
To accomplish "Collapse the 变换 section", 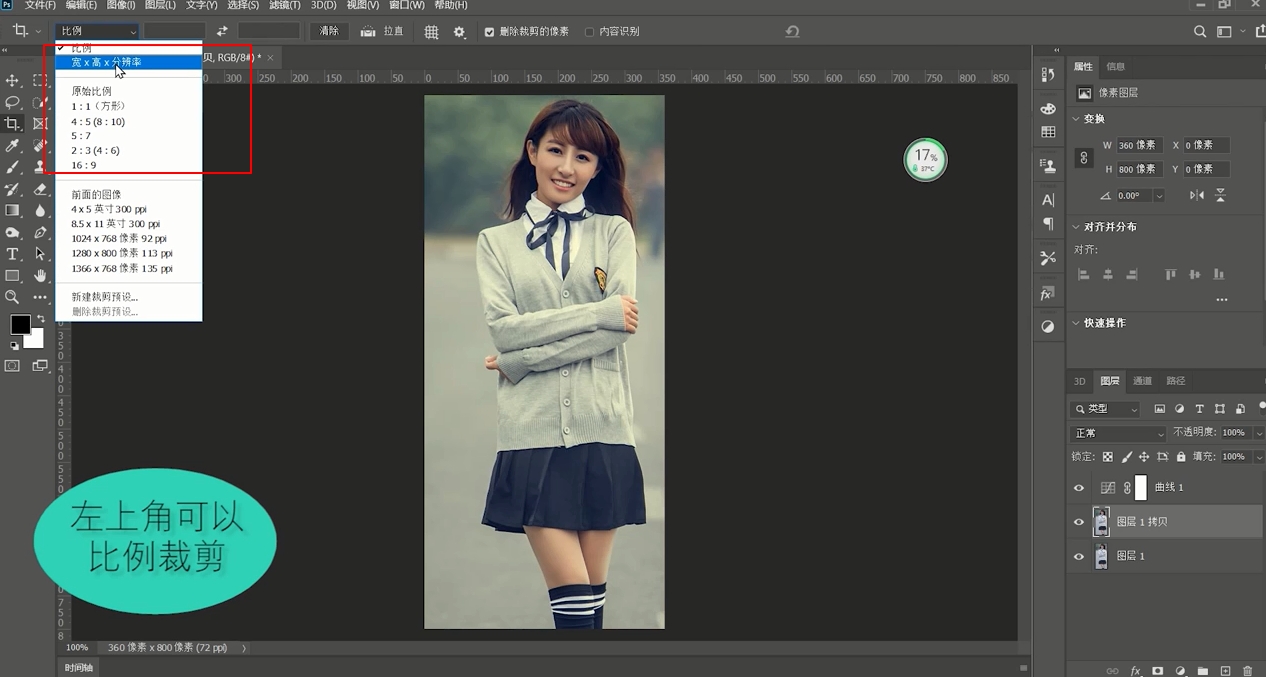I will (1076, 119).
